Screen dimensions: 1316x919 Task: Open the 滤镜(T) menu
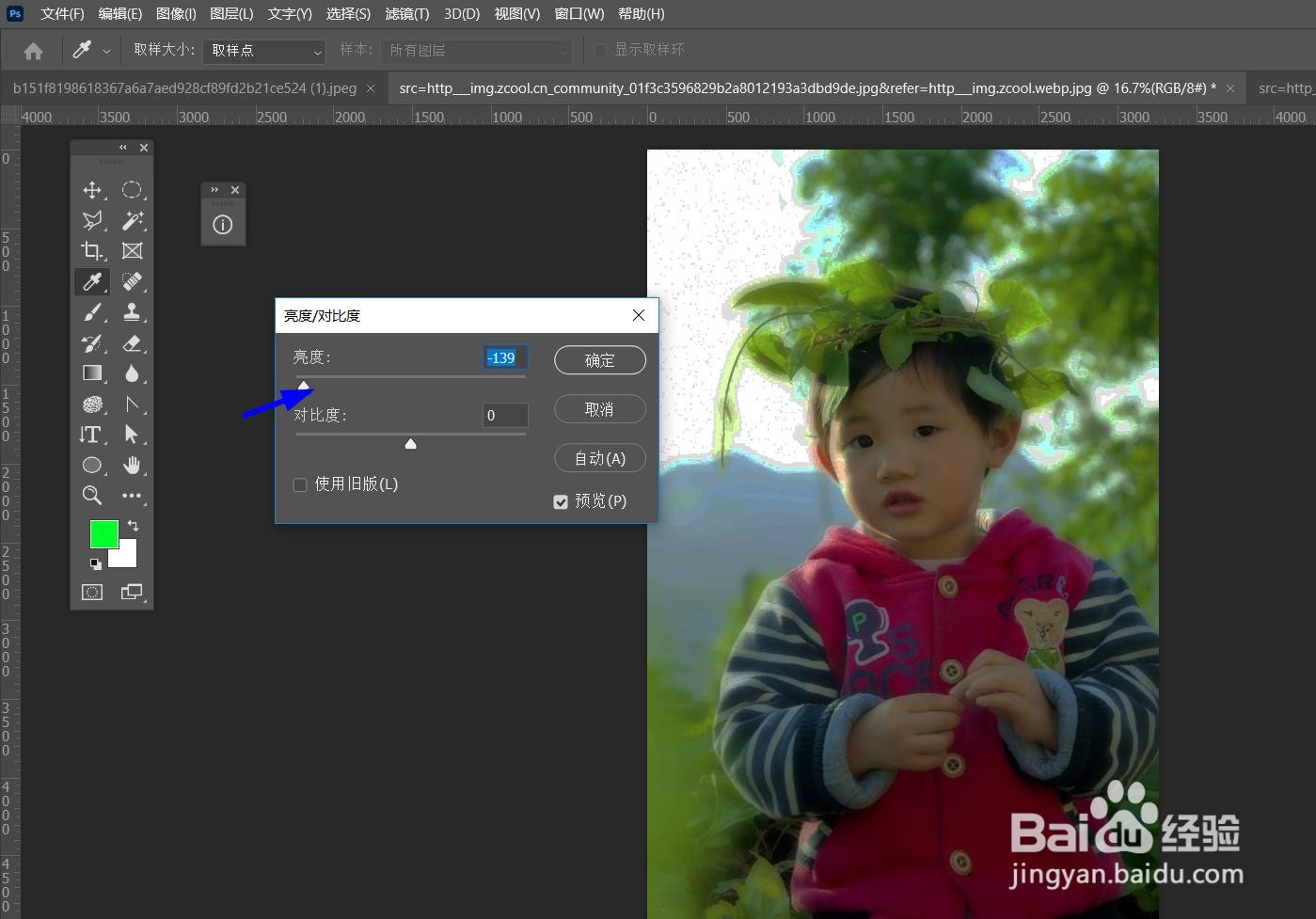tap(407, 14)
